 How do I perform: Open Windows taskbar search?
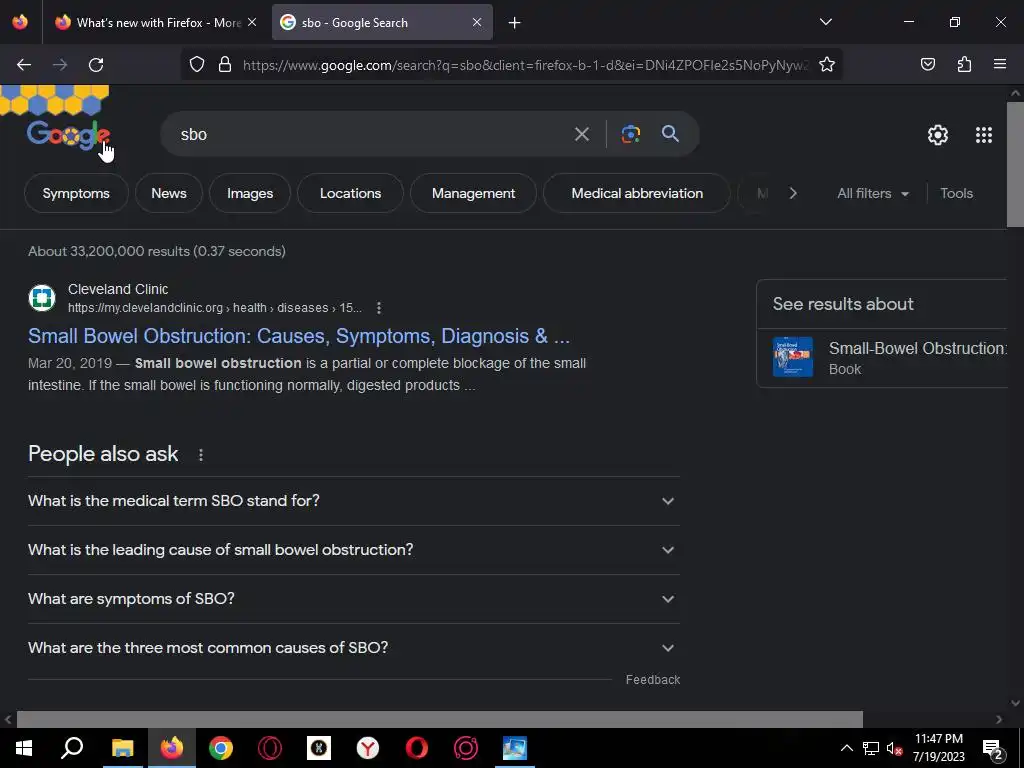(72, 748)
